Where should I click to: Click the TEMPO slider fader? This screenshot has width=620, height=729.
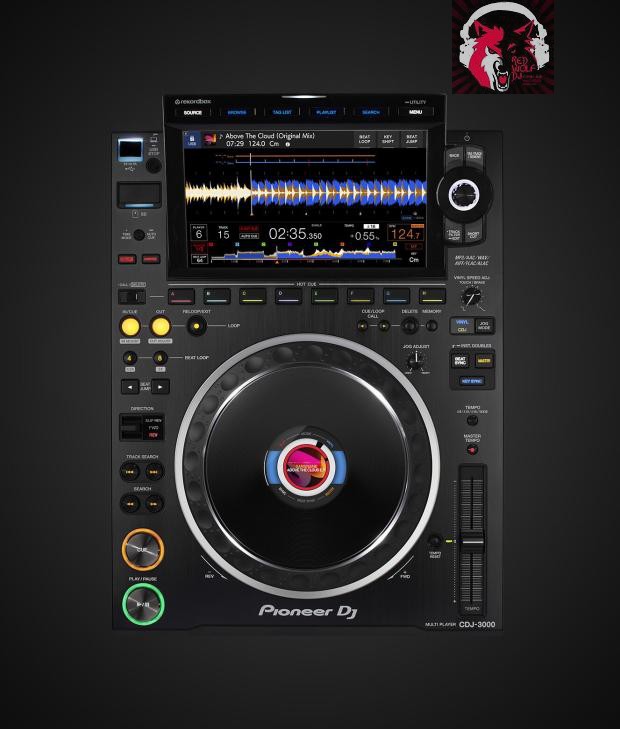[473, 543]
